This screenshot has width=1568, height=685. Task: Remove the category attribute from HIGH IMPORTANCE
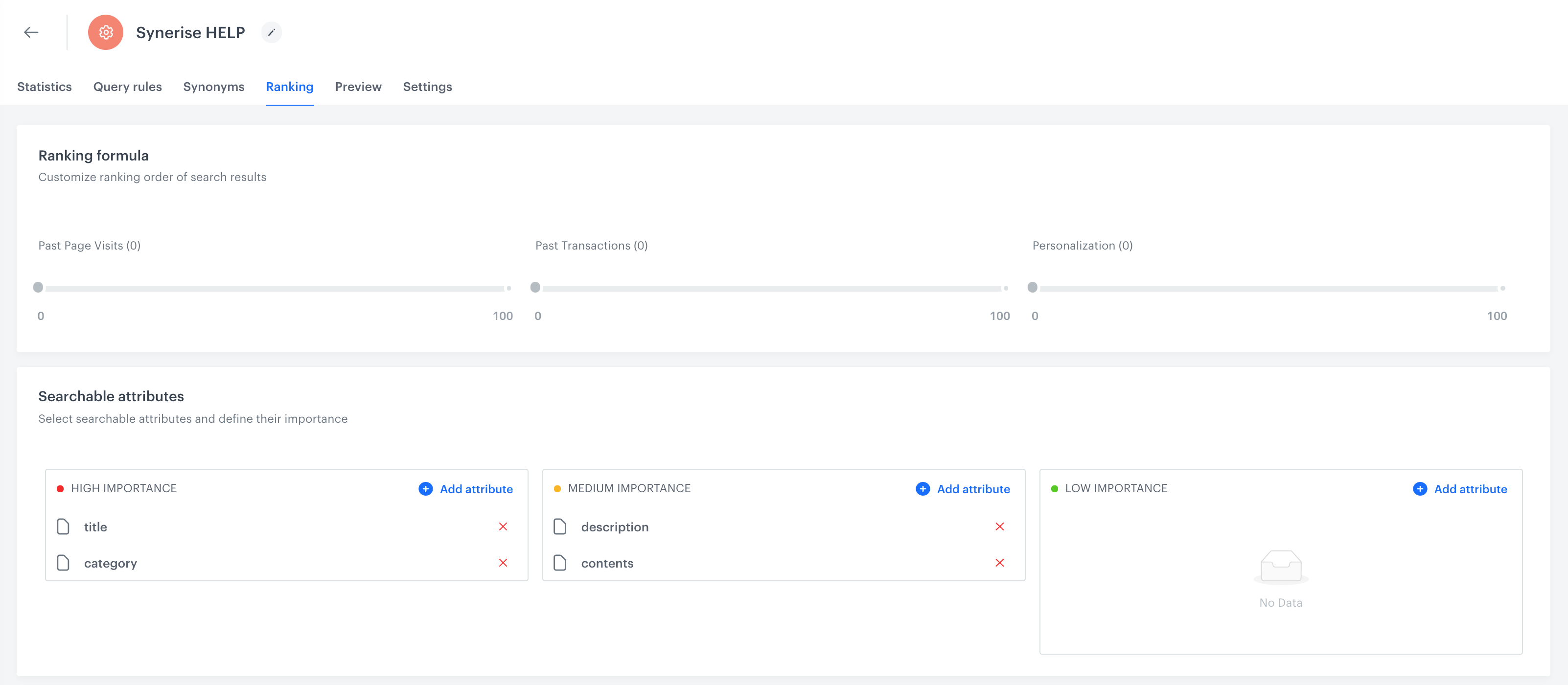[x=504, y=563]
